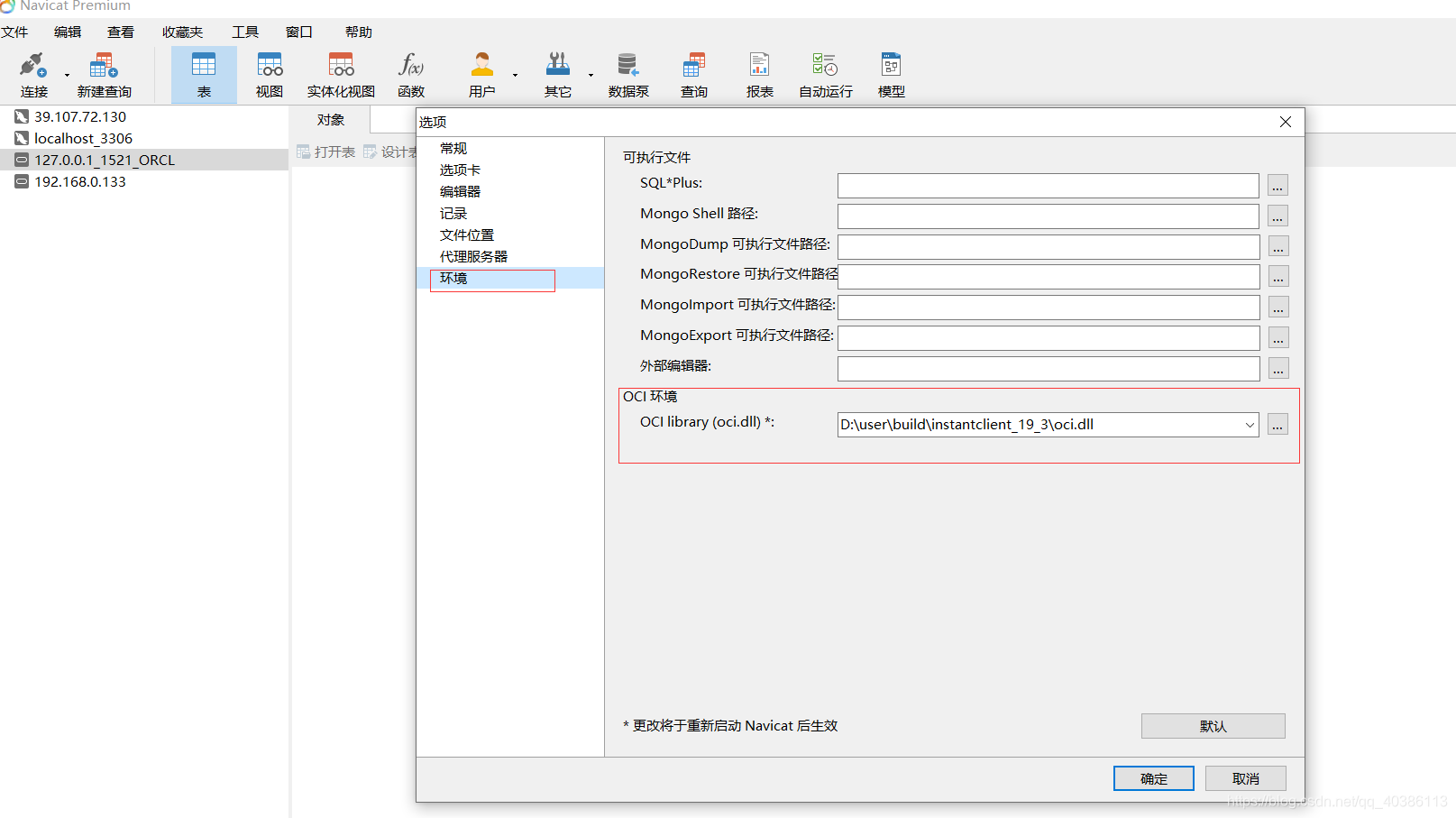Click the Cancel (取消) button

click(1245, 778)
